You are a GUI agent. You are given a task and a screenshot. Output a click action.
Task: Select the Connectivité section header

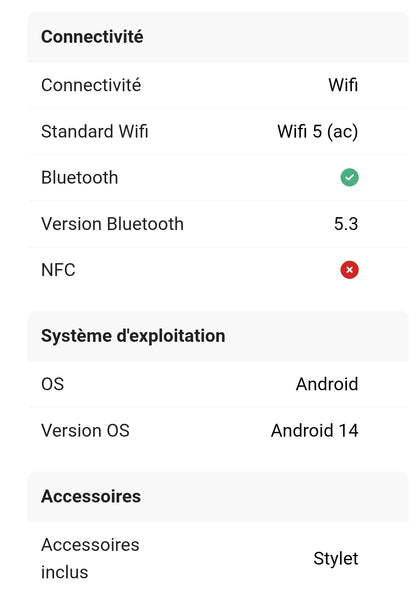[218, 37]
